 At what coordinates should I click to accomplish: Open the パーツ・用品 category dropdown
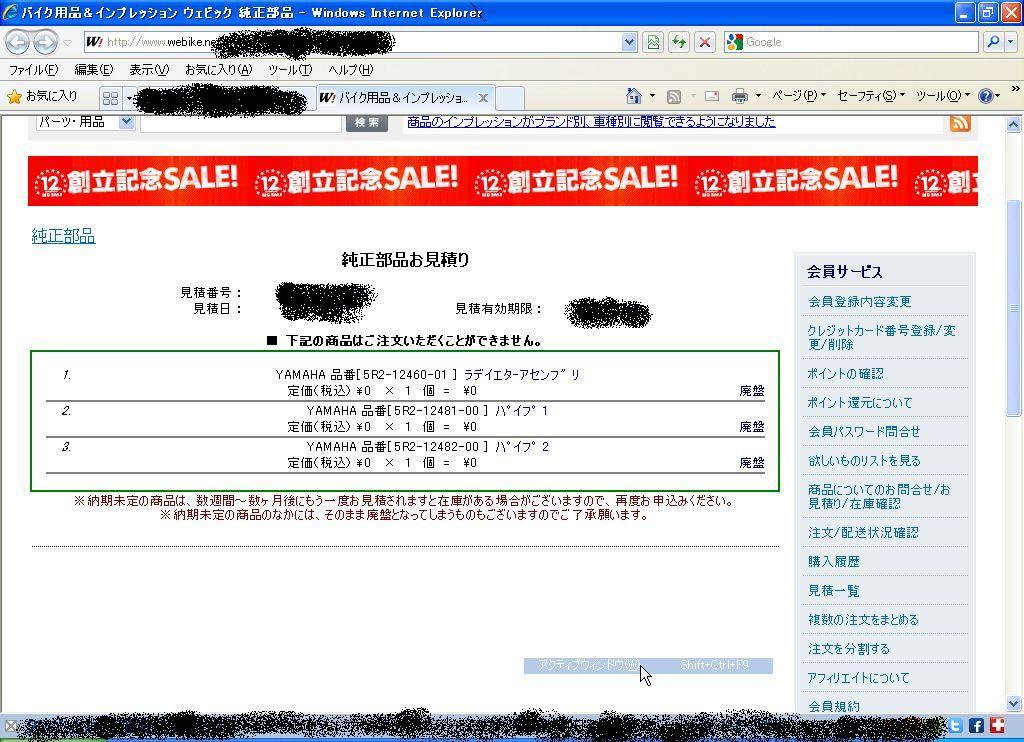coord(85,122)
